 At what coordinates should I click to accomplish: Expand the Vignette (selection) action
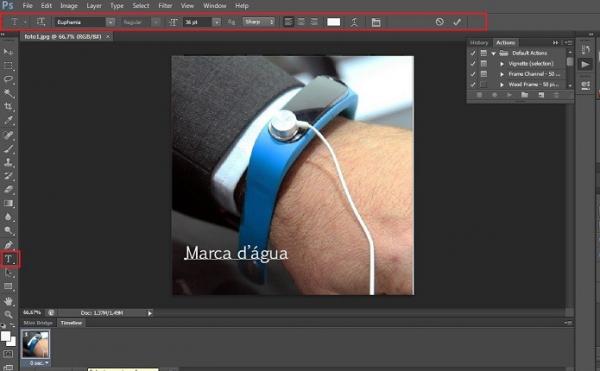point(502,64)
